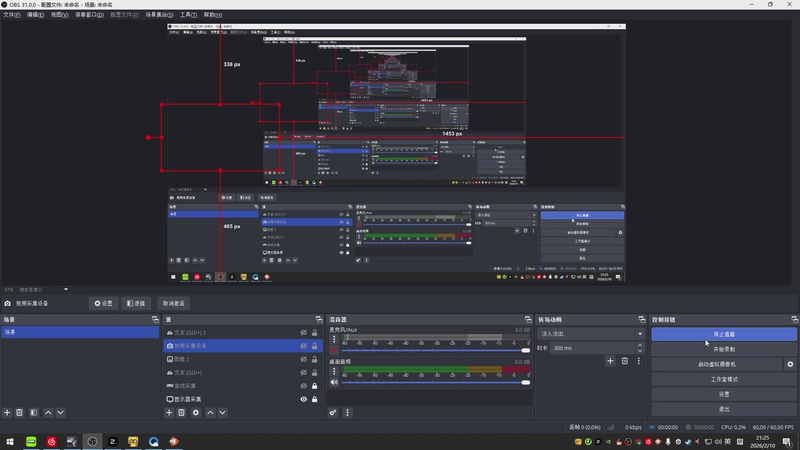Open source properties gear icon
800x450 pixels.
(196, 412)
